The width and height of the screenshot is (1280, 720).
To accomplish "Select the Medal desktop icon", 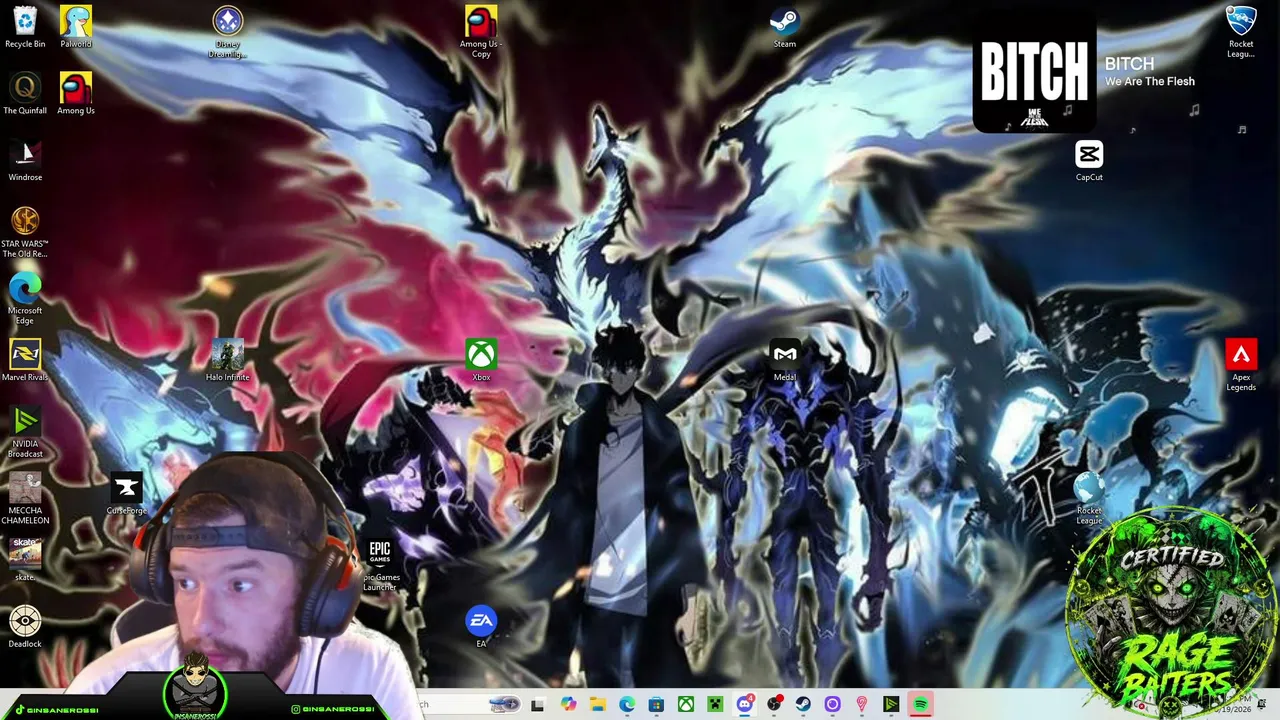I will coord(785,360).
